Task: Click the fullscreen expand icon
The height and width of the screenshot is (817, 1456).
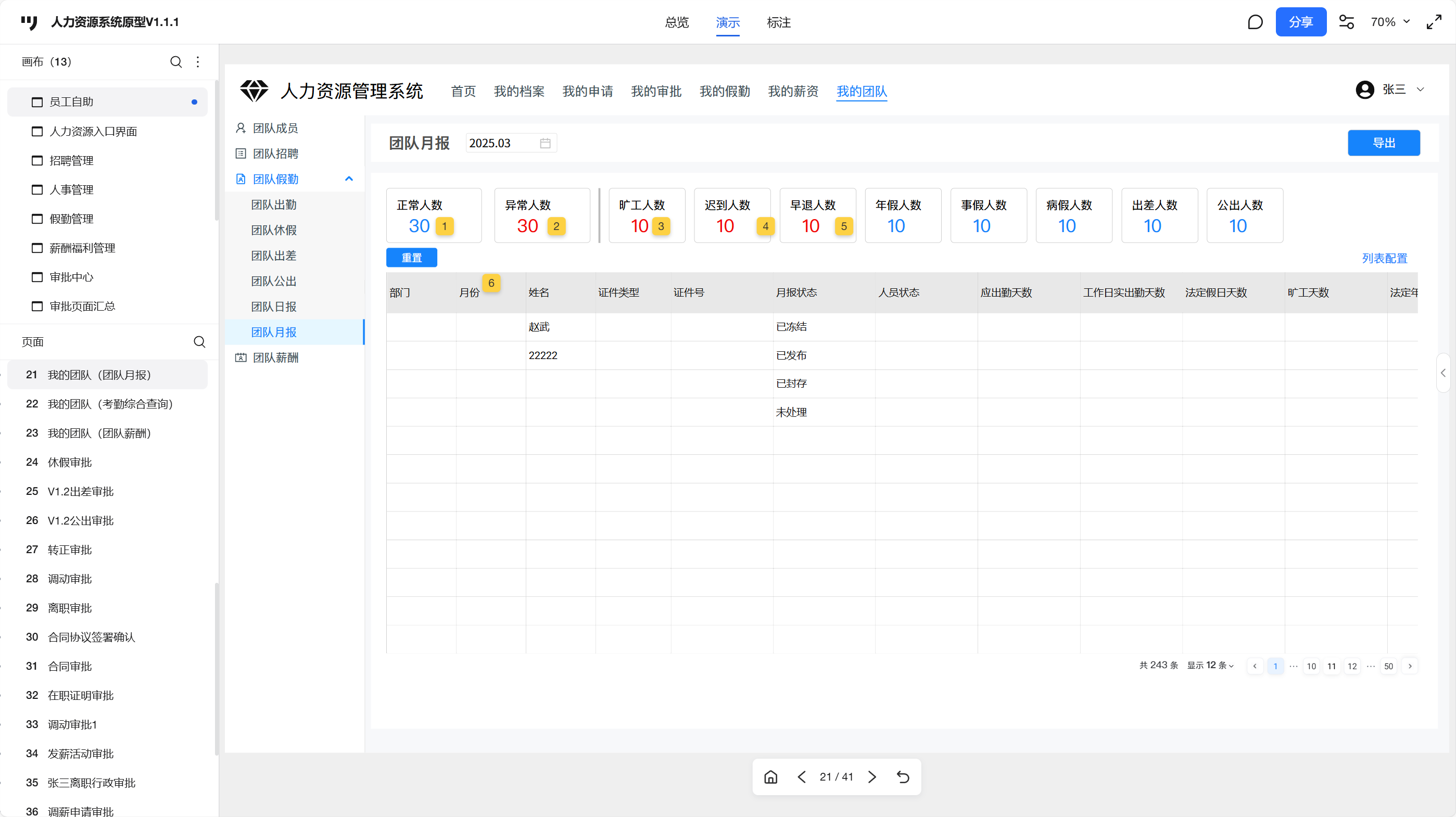Action: (1434, 22)
